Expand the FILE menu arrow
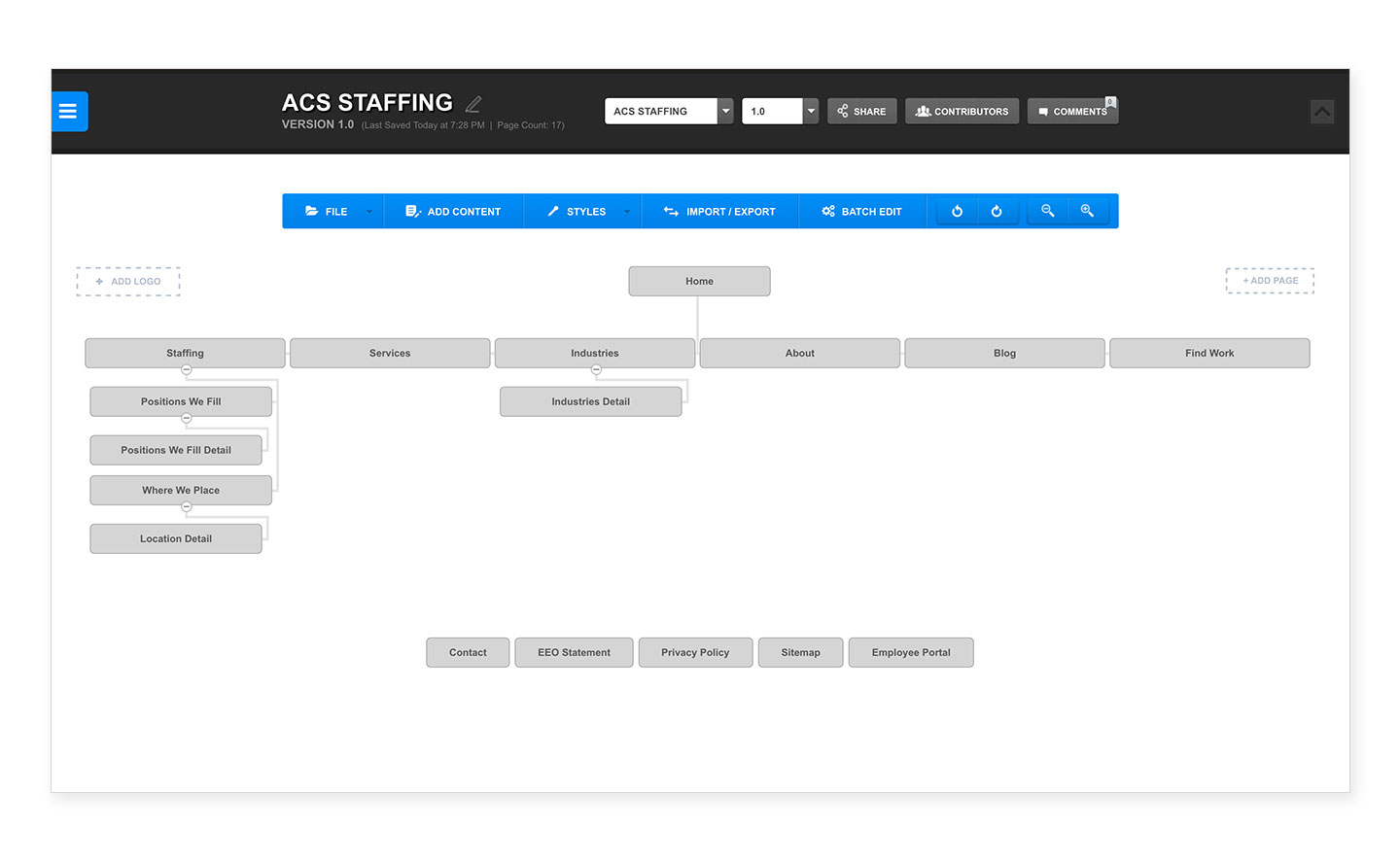1400x862 pixels. coord(368,212)
